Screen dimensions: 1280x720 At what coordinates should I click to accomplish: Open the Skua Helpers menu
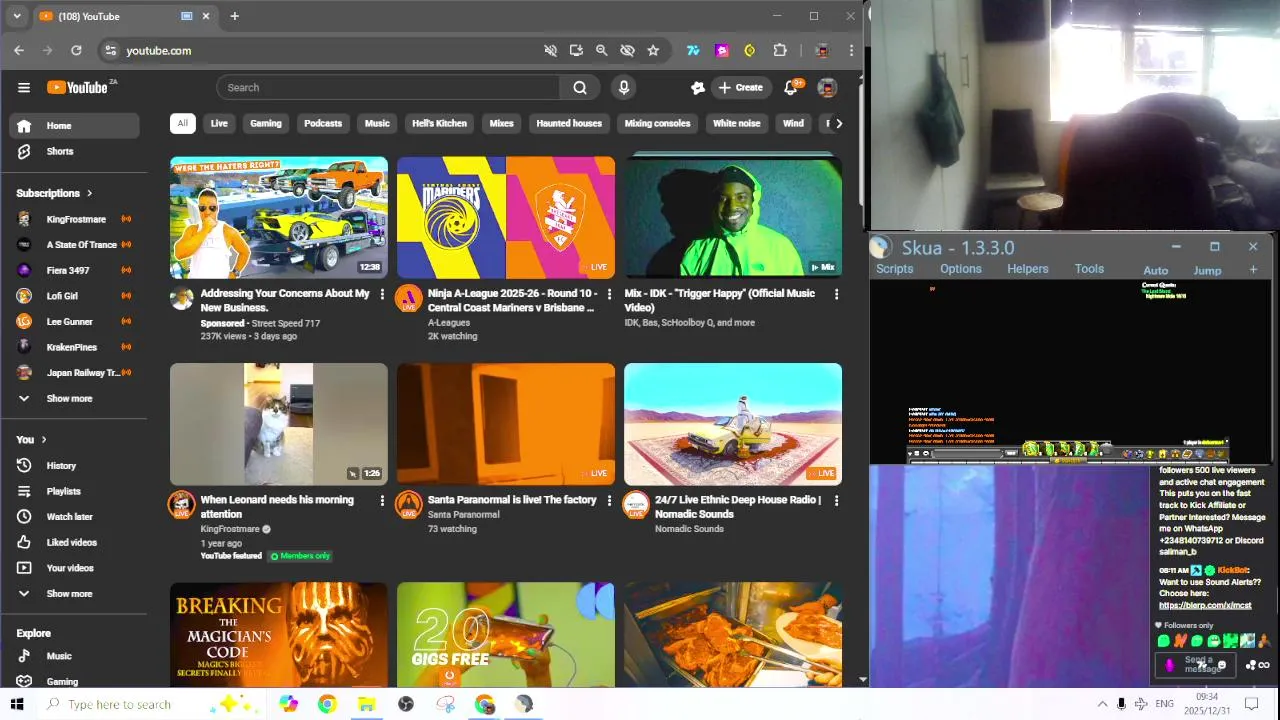pyautogui.click(x=1027, y=269)
